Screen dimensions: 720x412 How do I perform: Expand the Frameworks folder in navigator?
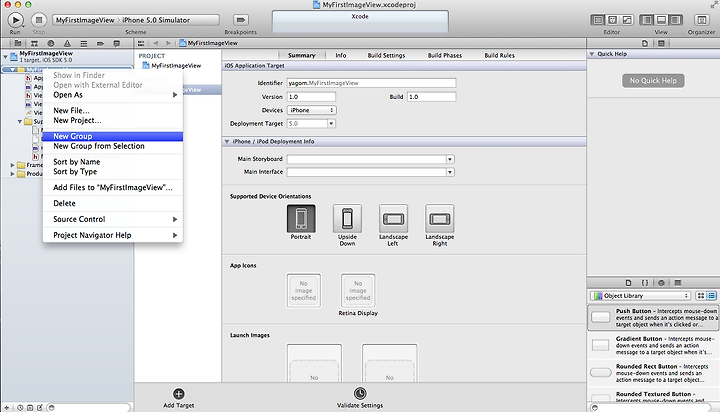pyautogui.click(x=12, y=165)
